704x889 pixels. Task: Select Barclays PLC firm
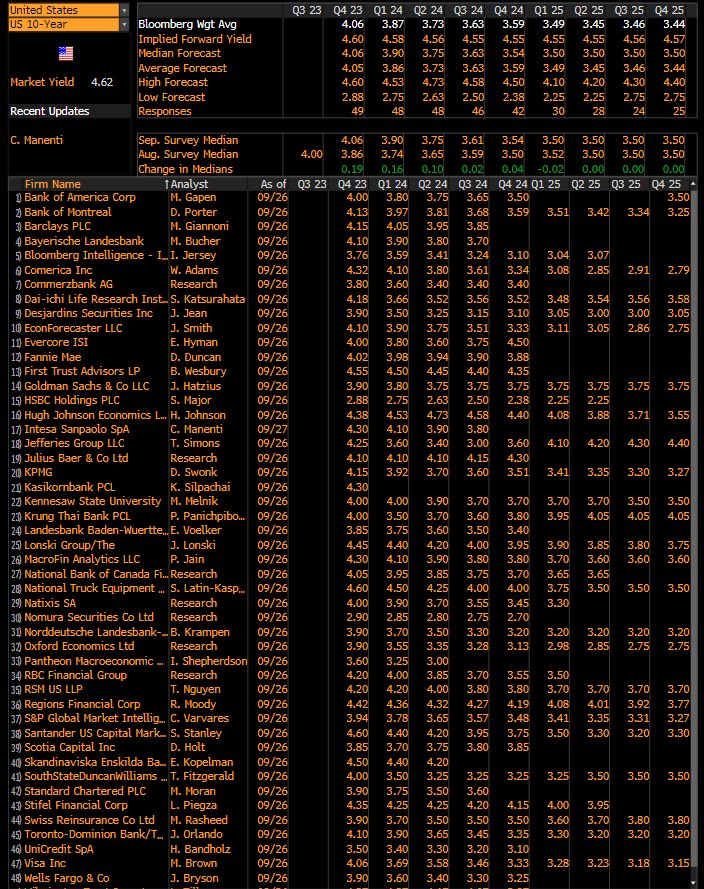click(x=57, y=226)
